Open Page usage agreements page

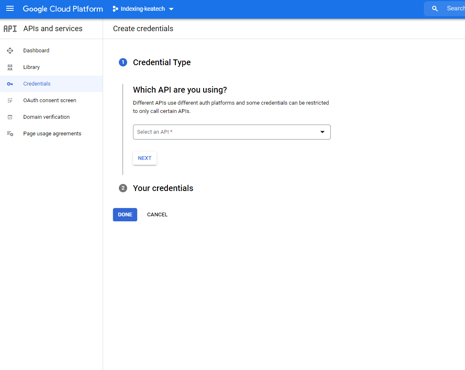pos(51,134)
